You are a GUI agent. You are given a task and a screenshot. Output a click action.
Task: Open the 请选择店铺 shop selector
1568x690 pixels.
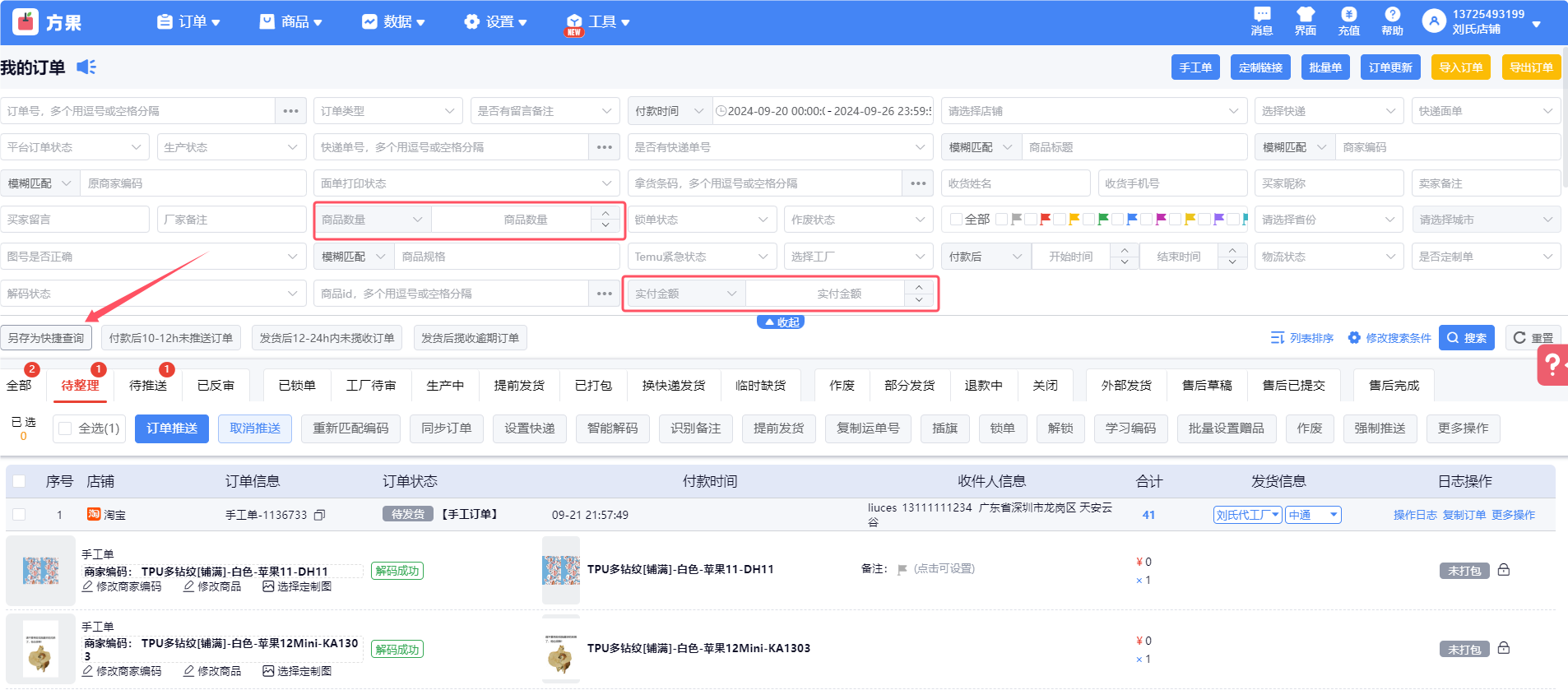tap(1093, 111)
